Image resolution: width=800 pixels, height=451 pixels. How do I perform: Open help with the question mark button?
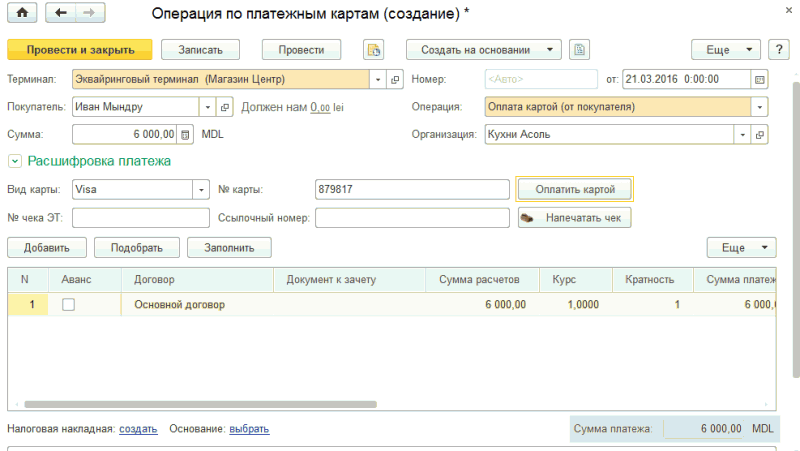[x=778, y=49]
